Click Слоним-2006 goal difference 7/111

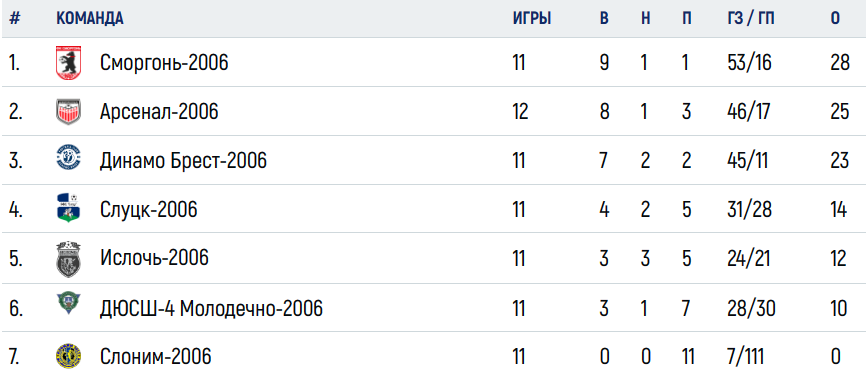pos(746,357)
